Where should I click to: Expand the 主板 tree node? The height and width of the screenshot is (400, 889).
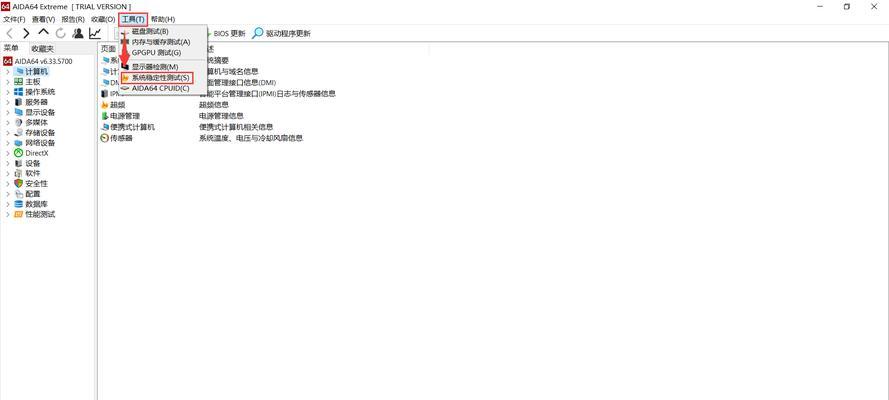point(8,82)
